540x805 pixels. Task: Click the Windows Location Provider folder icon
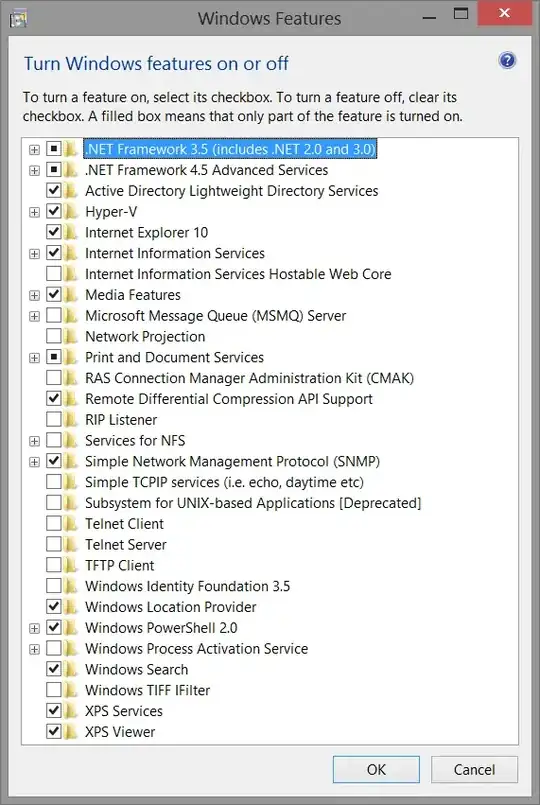coord(71,606)
